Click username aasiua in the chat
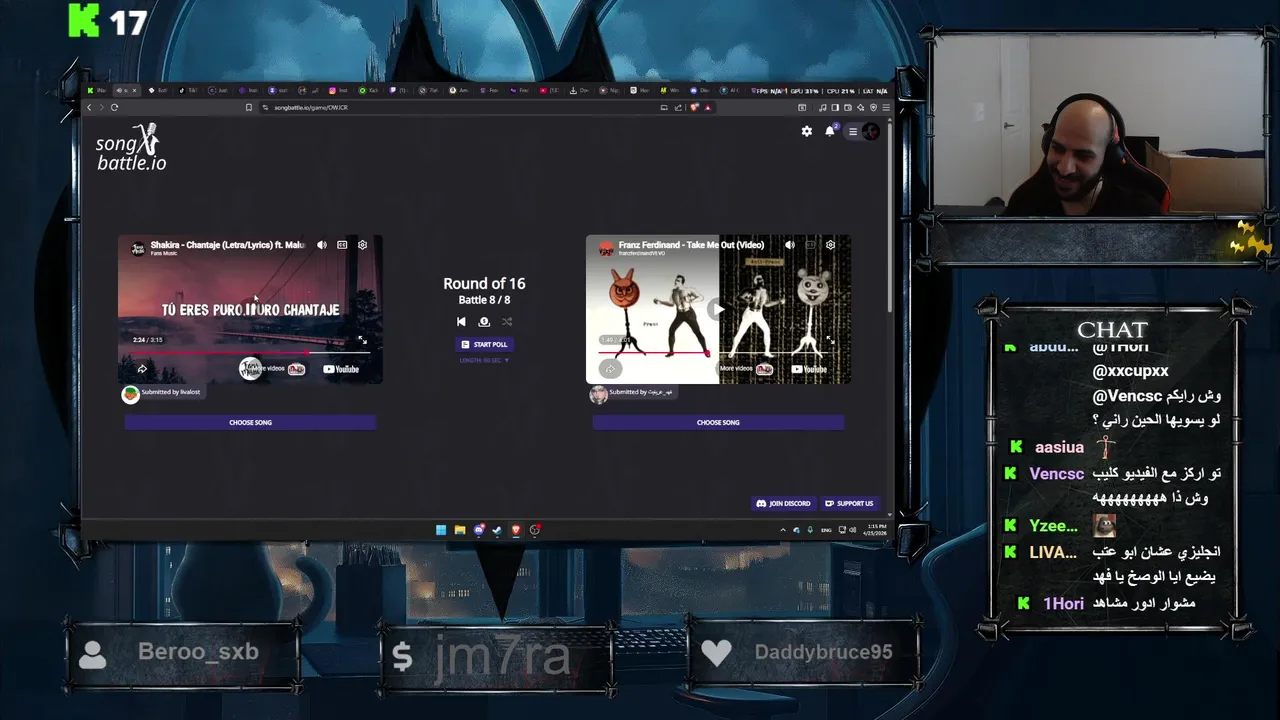The width and height of the screenshot is (1280, 720). (1059, 448)
